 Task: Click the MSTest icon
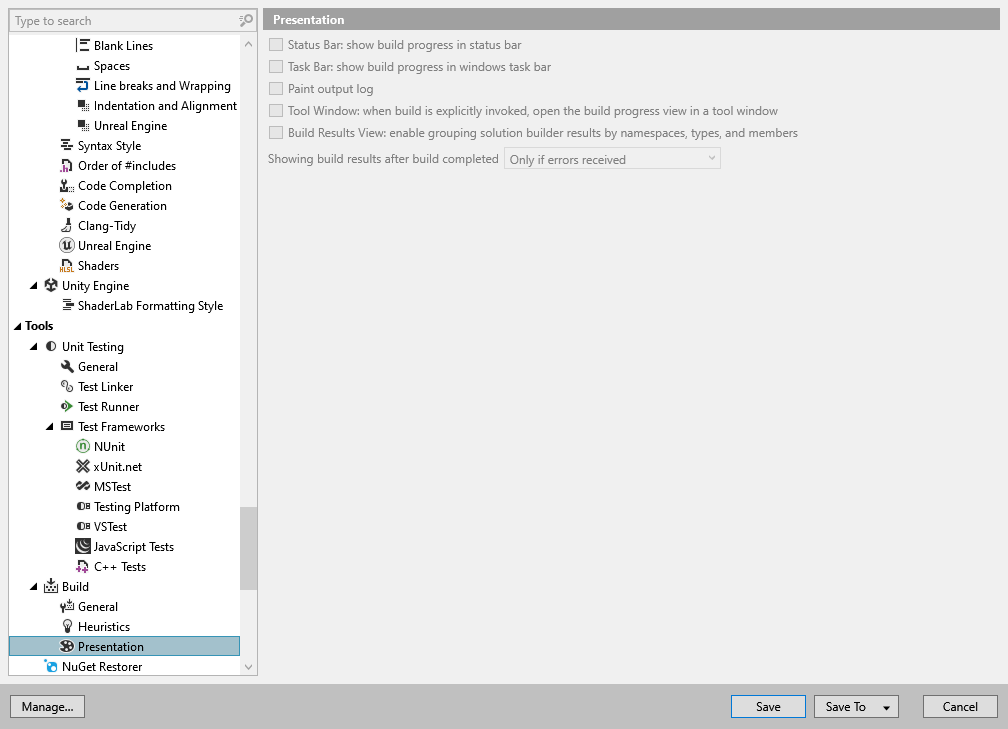(x=83, y=486)
